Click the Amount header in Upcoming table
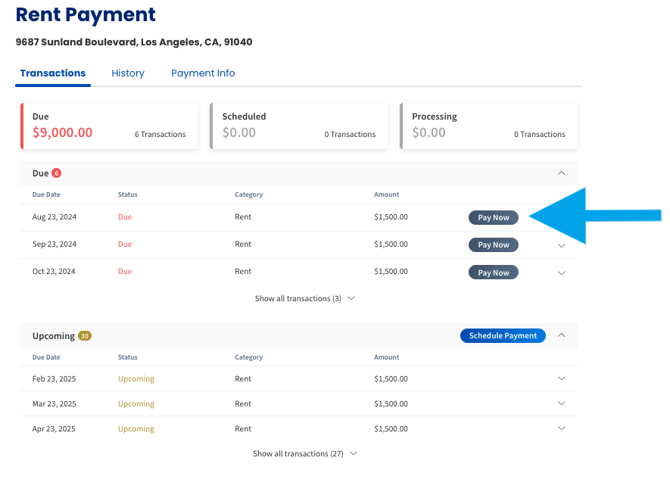Image resolution: width=670 pixels, height=492 pixels. coord(386,357)
